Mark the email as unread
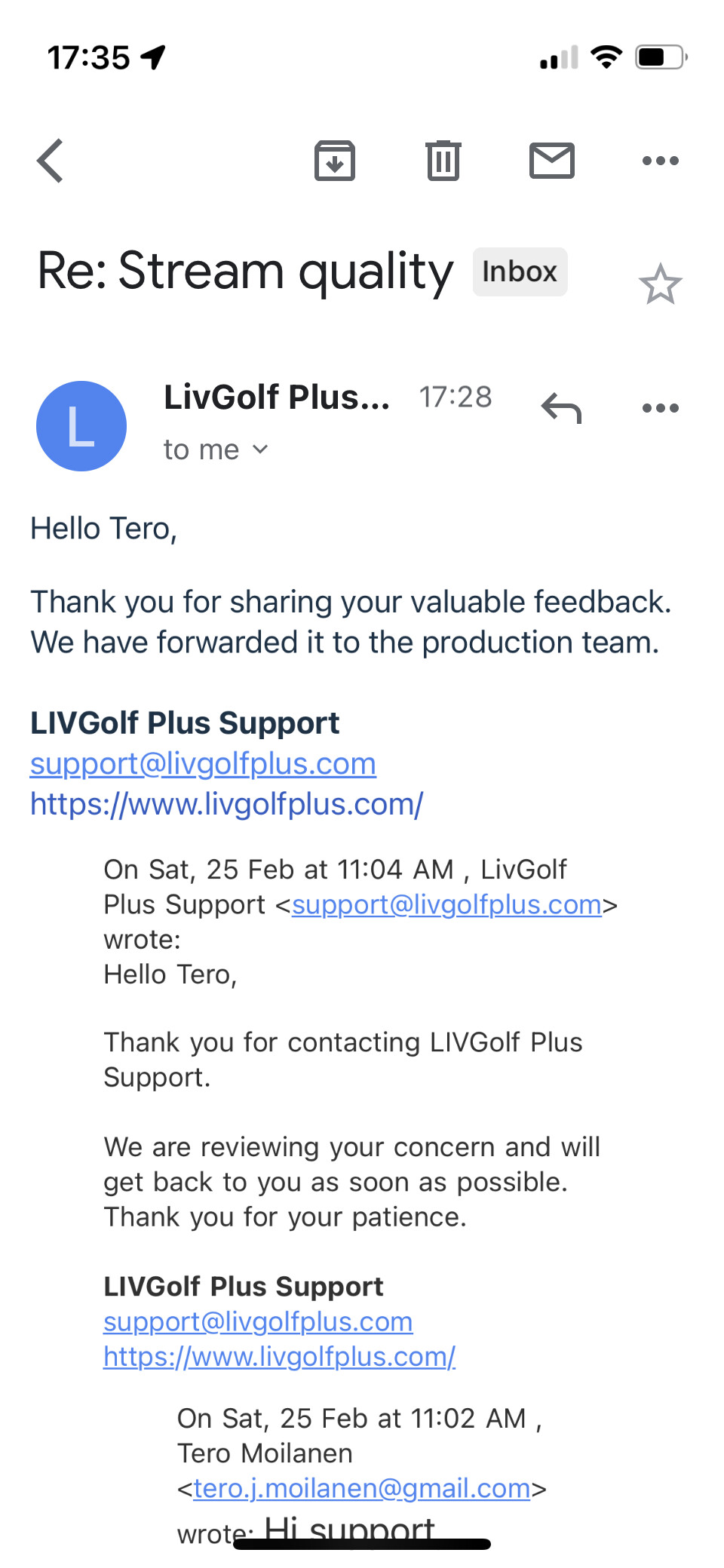Image resolution: width=724 pixels, height=1568 pixels. click(x=552, y=161)
